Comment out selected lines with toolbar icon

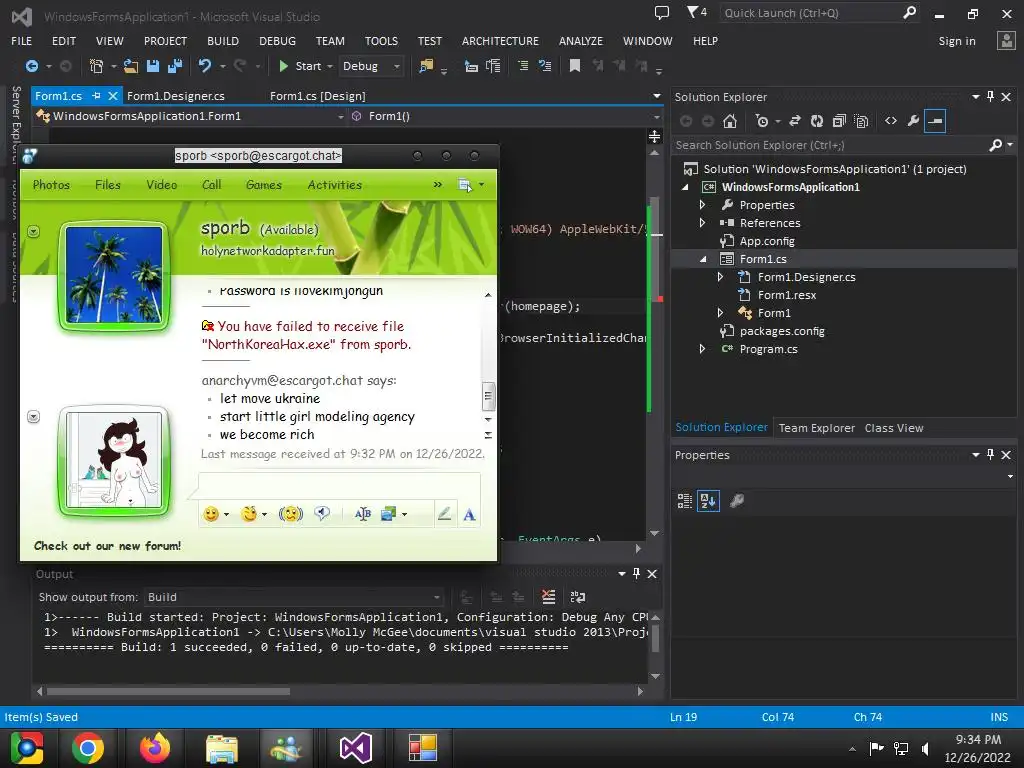[523, 66]
